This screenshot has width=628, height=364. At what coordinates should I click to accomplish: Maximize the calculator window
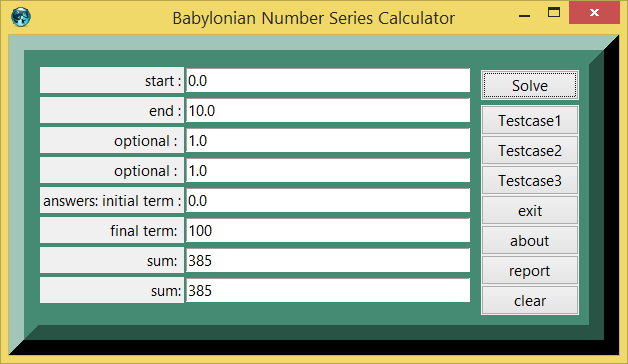[x=554, y=13]
